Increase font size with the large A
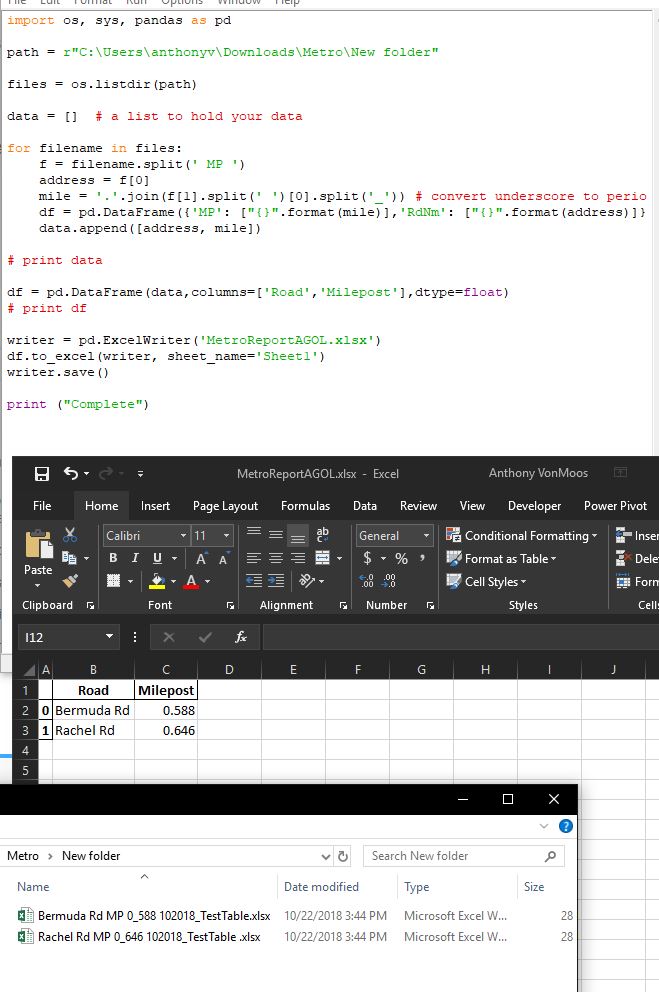Viewport: 659px width, 992px height. click(x=200, y=559)
